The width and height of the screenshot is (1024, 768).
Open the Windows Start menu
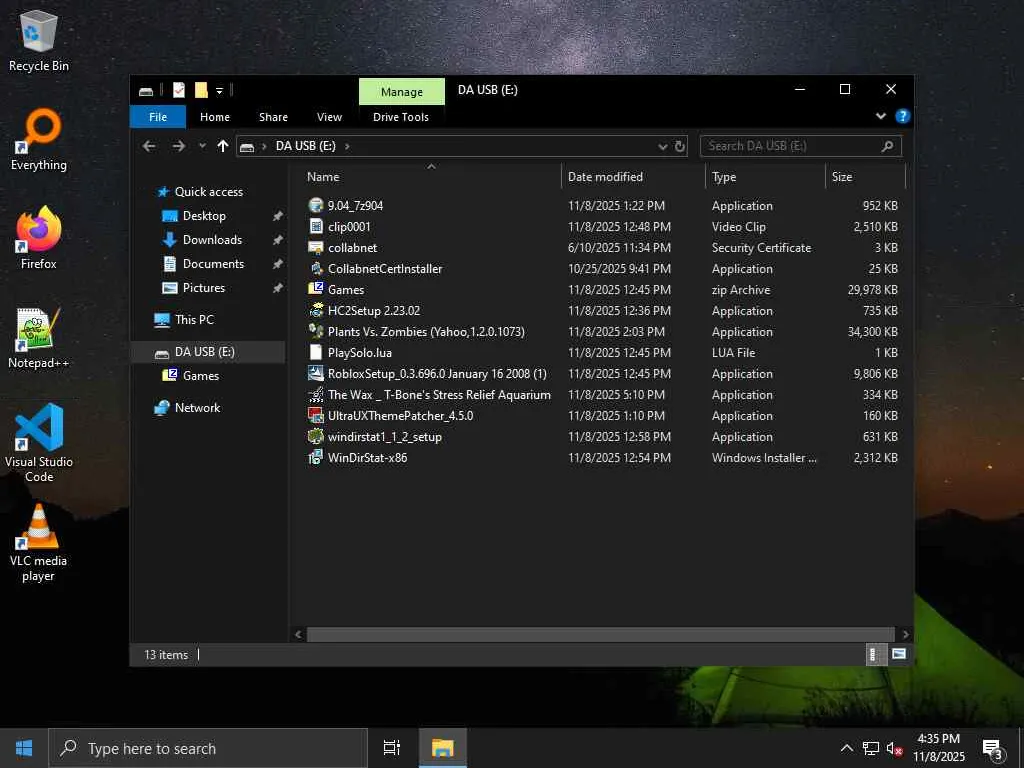pyautogui.click(x=24, y=748)
